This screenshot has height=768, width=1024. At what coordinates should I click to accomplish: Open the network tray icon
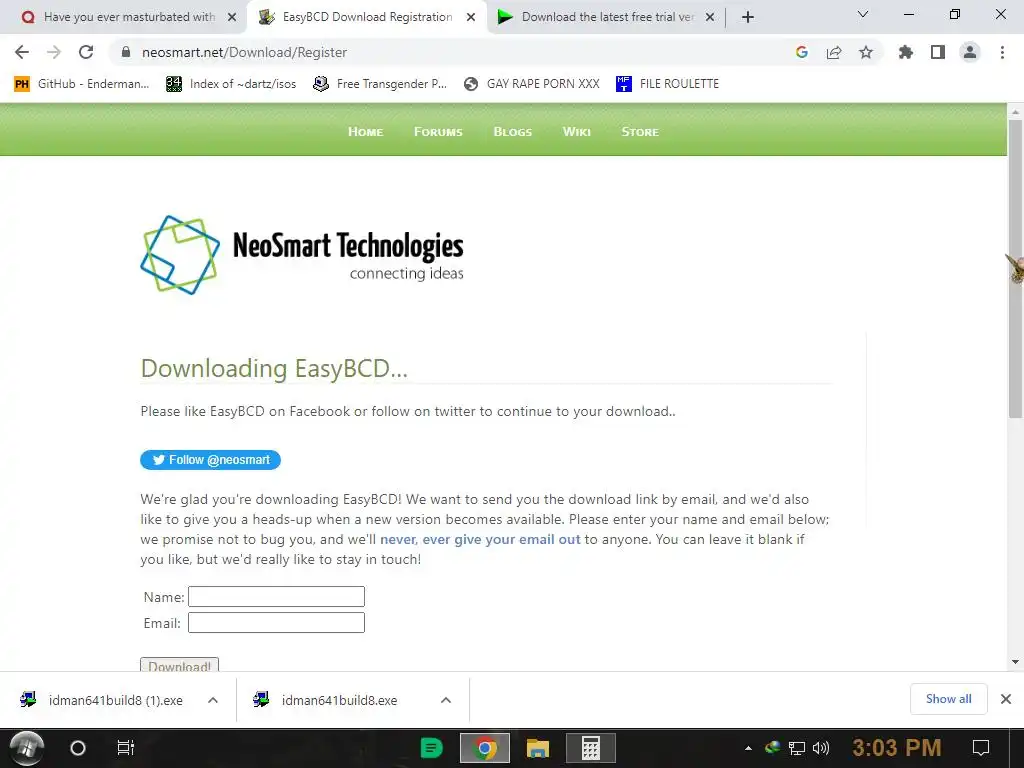797,748
